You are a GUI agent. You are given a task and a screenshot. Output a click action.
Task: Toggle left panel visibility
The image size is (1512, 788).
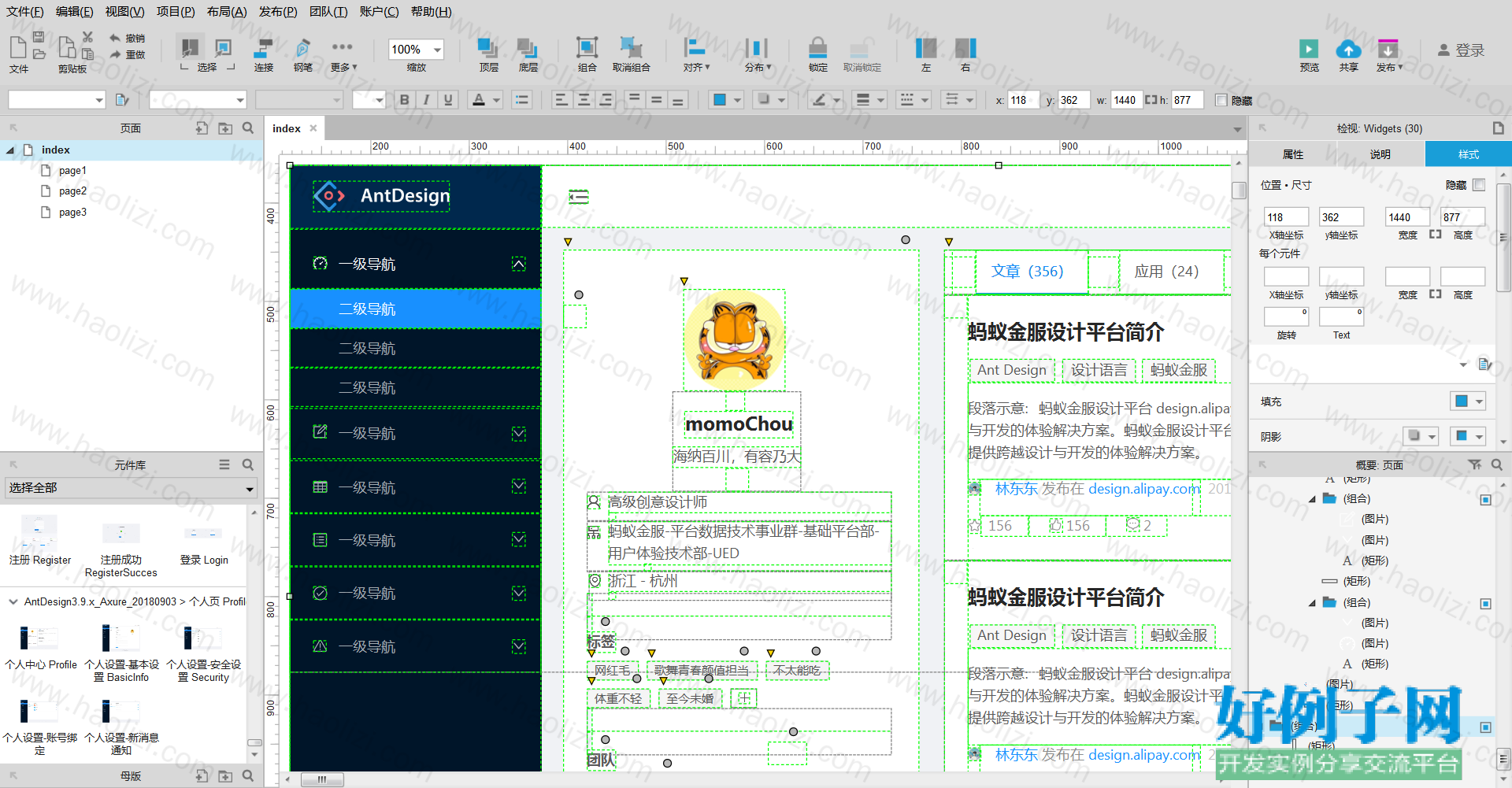click(926, 54)
